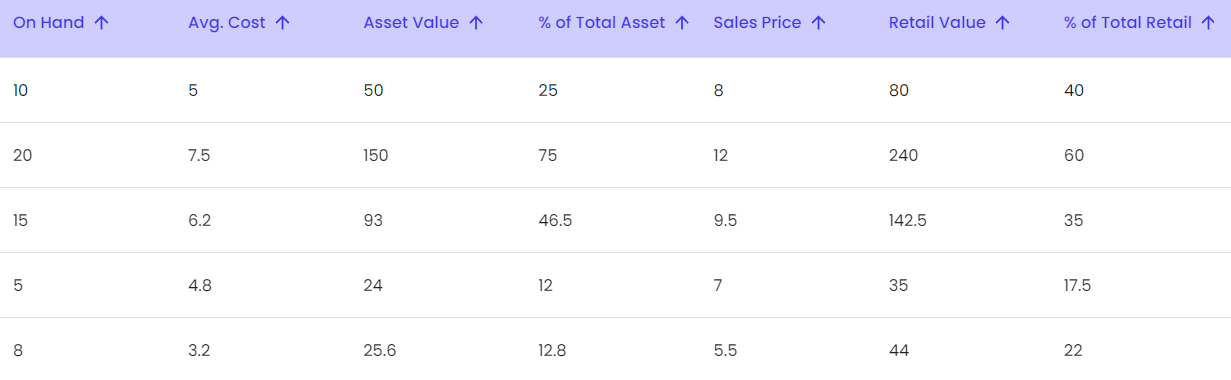Select the Avg. Cost column header text
Viewport: 1231px width, 380px height.
[x=227, y=23]
